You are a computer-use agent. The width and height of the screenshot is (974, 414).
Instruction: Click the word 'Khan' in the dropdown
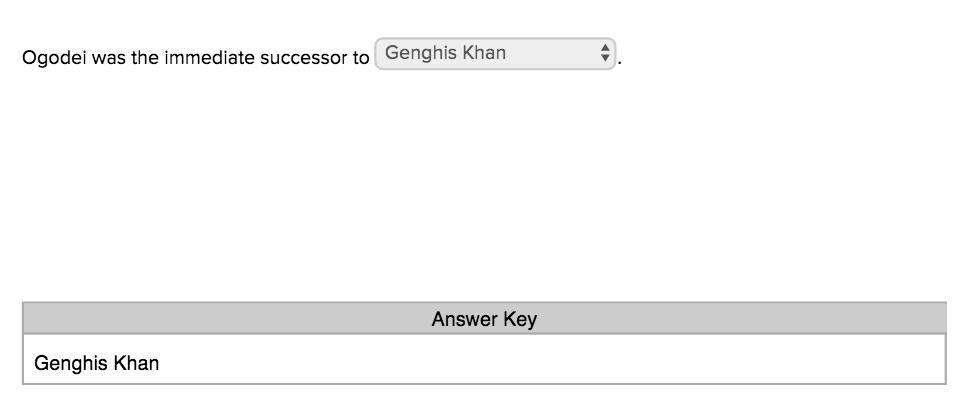484,54
